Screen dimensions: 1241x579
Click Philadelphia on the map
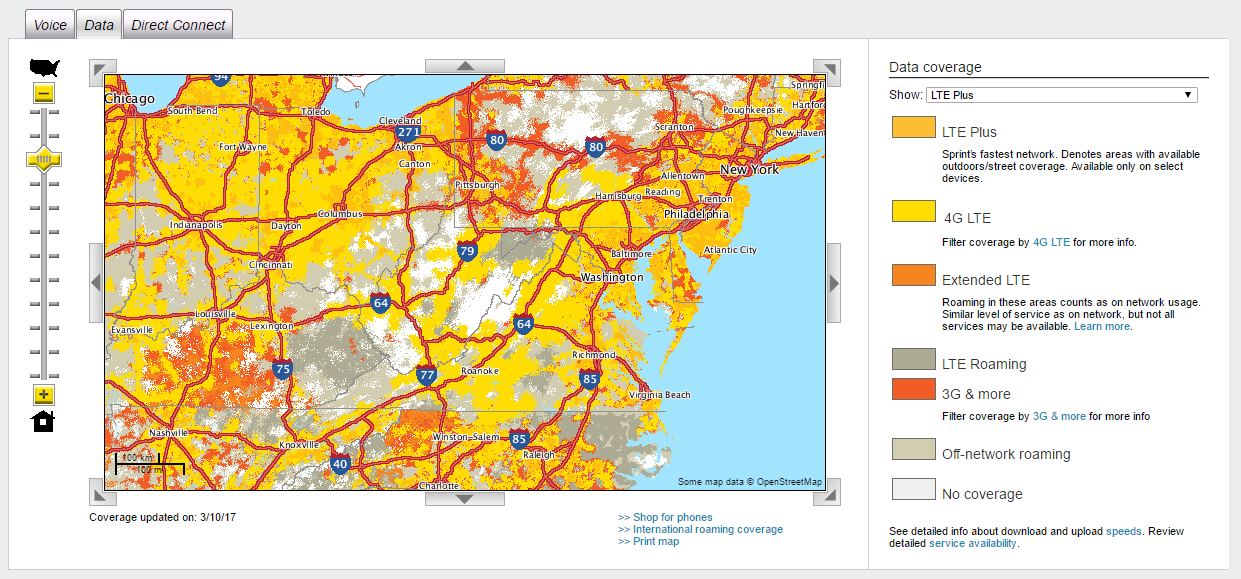click(x=697, y=214)
